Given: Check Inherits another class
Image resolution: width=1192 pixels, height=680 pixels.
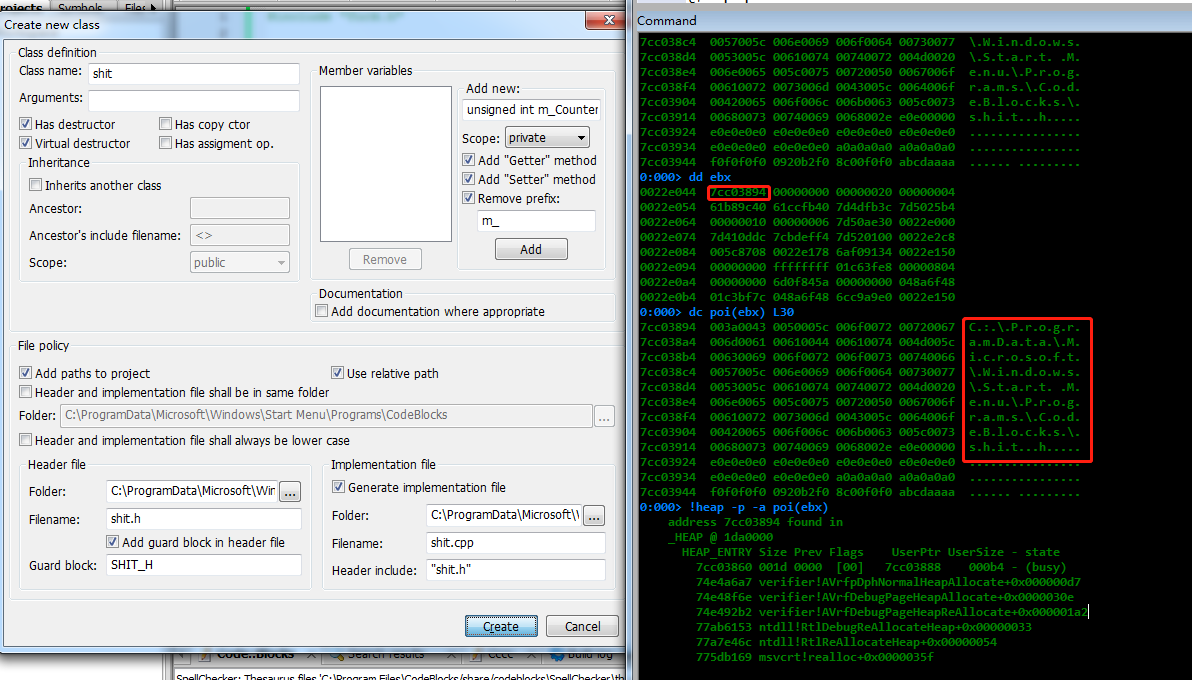Looking at the screenshot, I should 35,185.
